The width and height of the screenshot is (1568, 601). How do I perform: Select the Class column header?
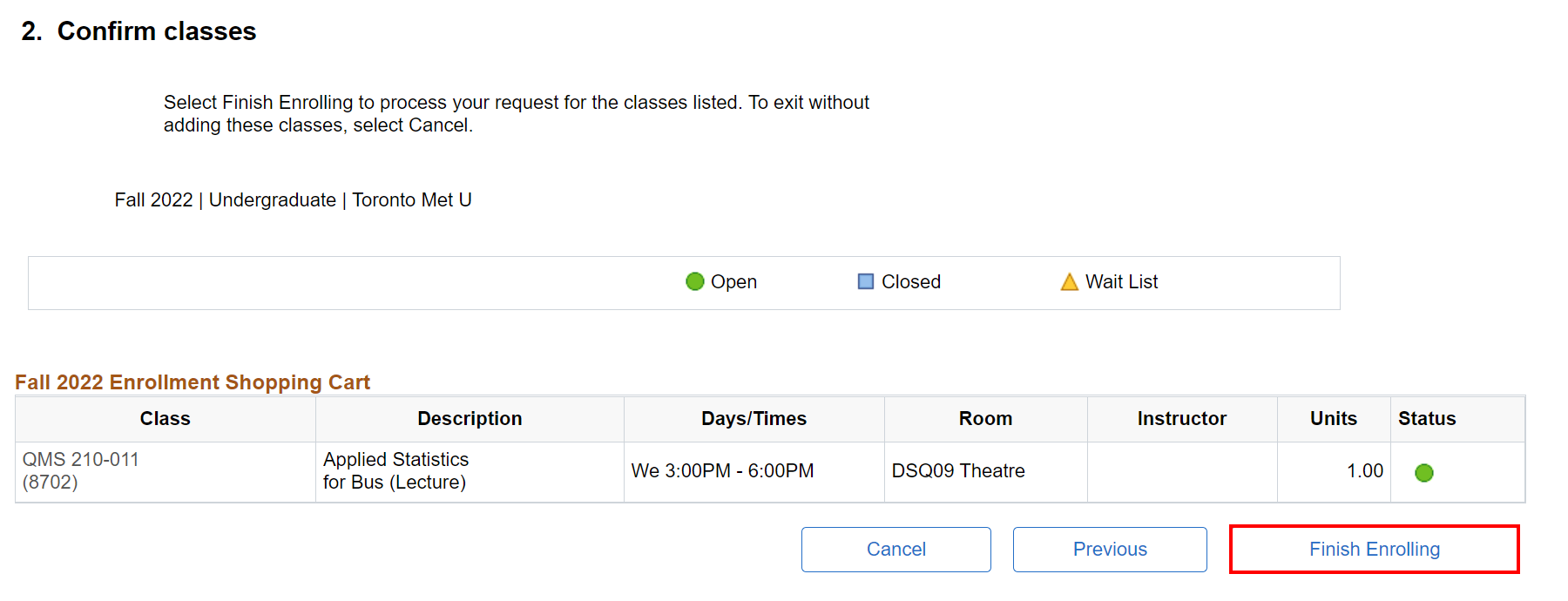165,419
